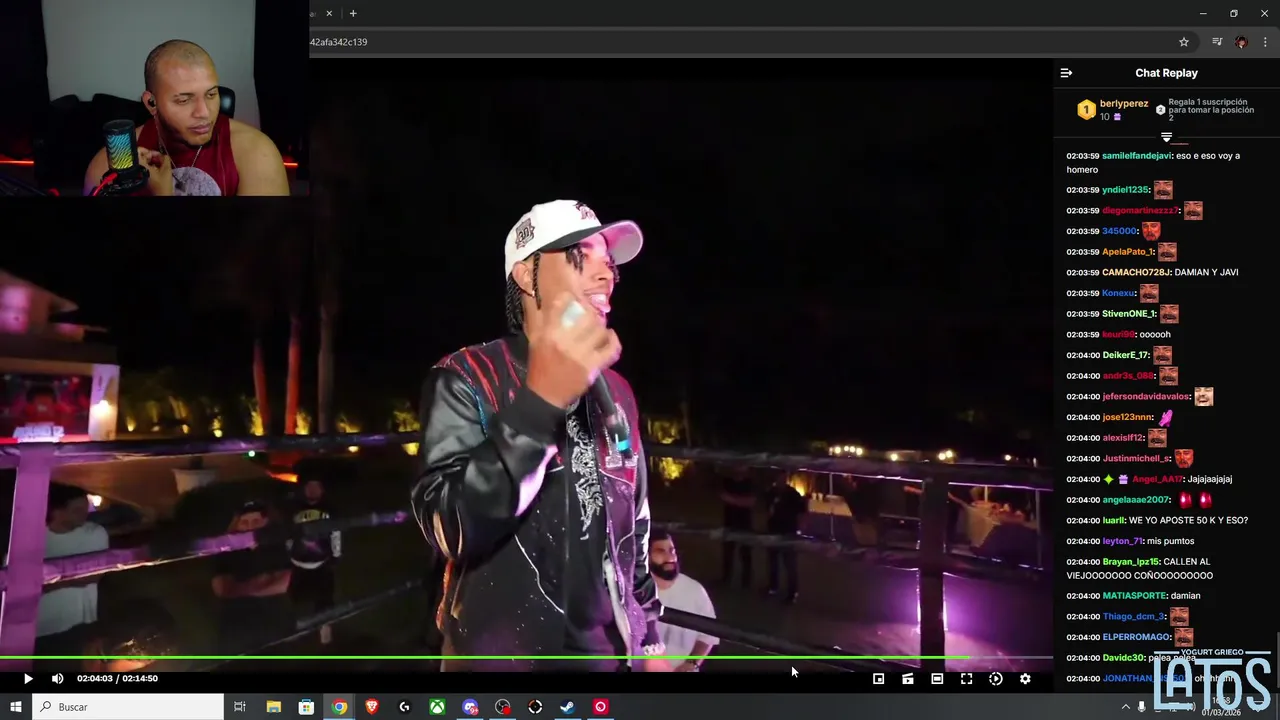Click username Brayan_lpz15 in chat
This screenshot has height=720, width=1280.
1131,562
